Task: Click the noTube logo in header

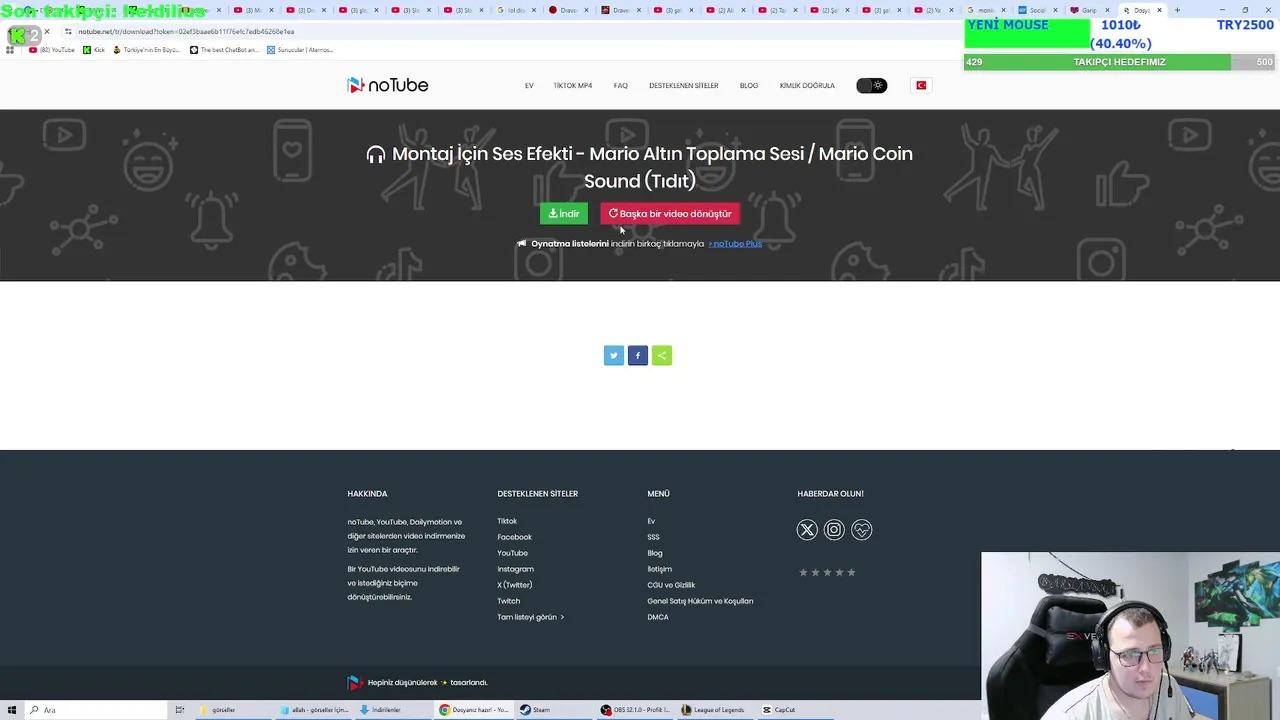Action: pyautogui.click(x=388, y=85)
